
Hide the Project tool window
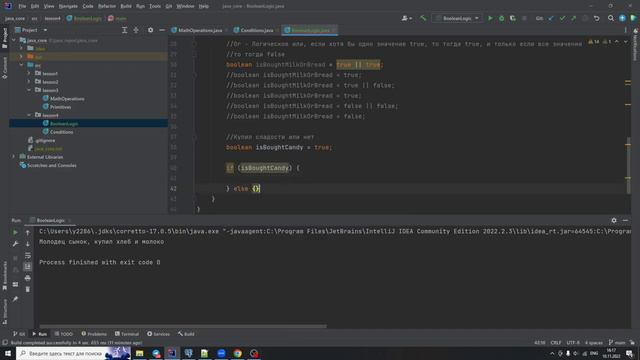click(162, 30)
